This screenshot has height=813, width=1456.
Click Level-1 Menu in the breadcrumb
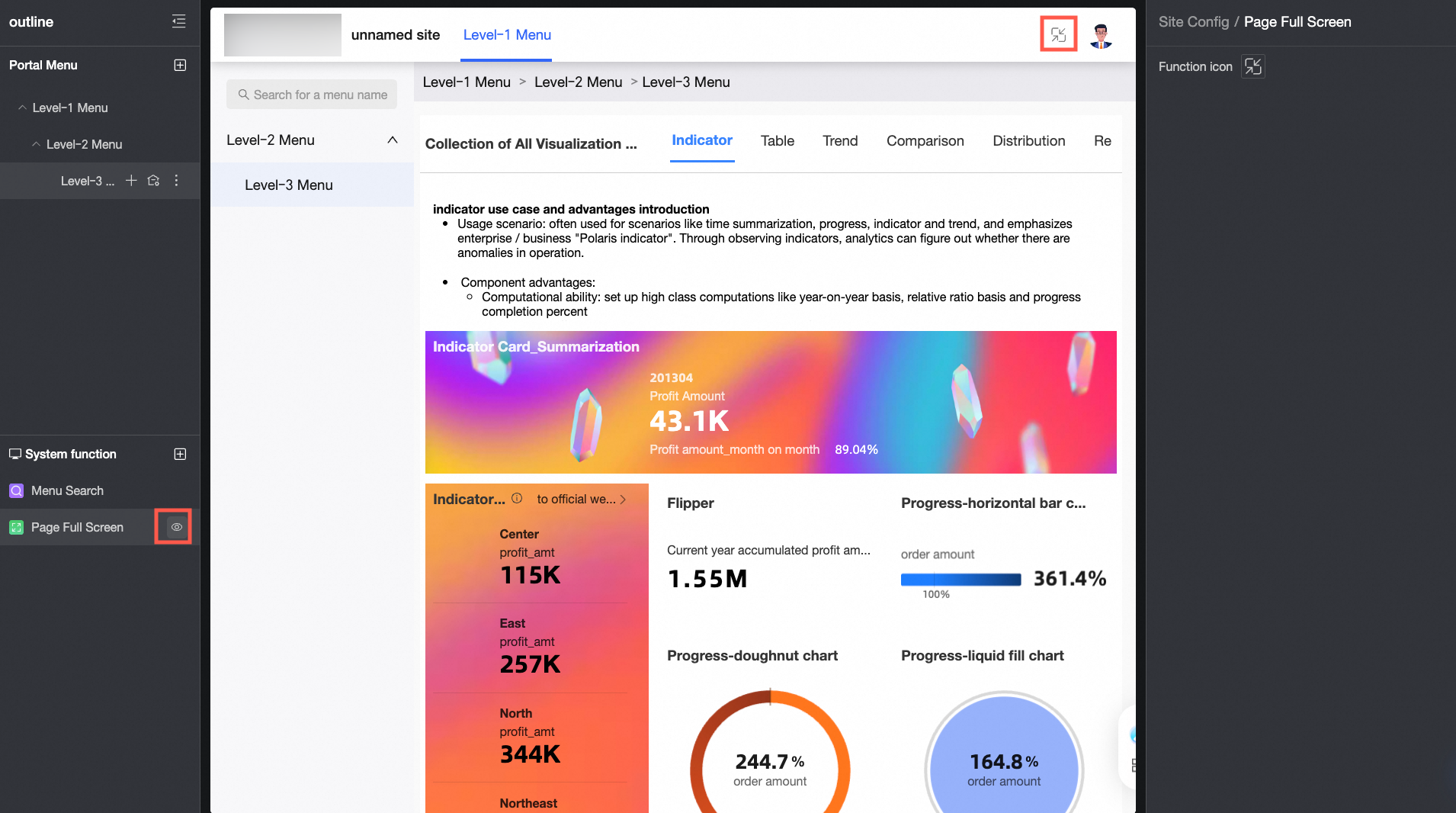pyautogui.click(x=467, y=82)
